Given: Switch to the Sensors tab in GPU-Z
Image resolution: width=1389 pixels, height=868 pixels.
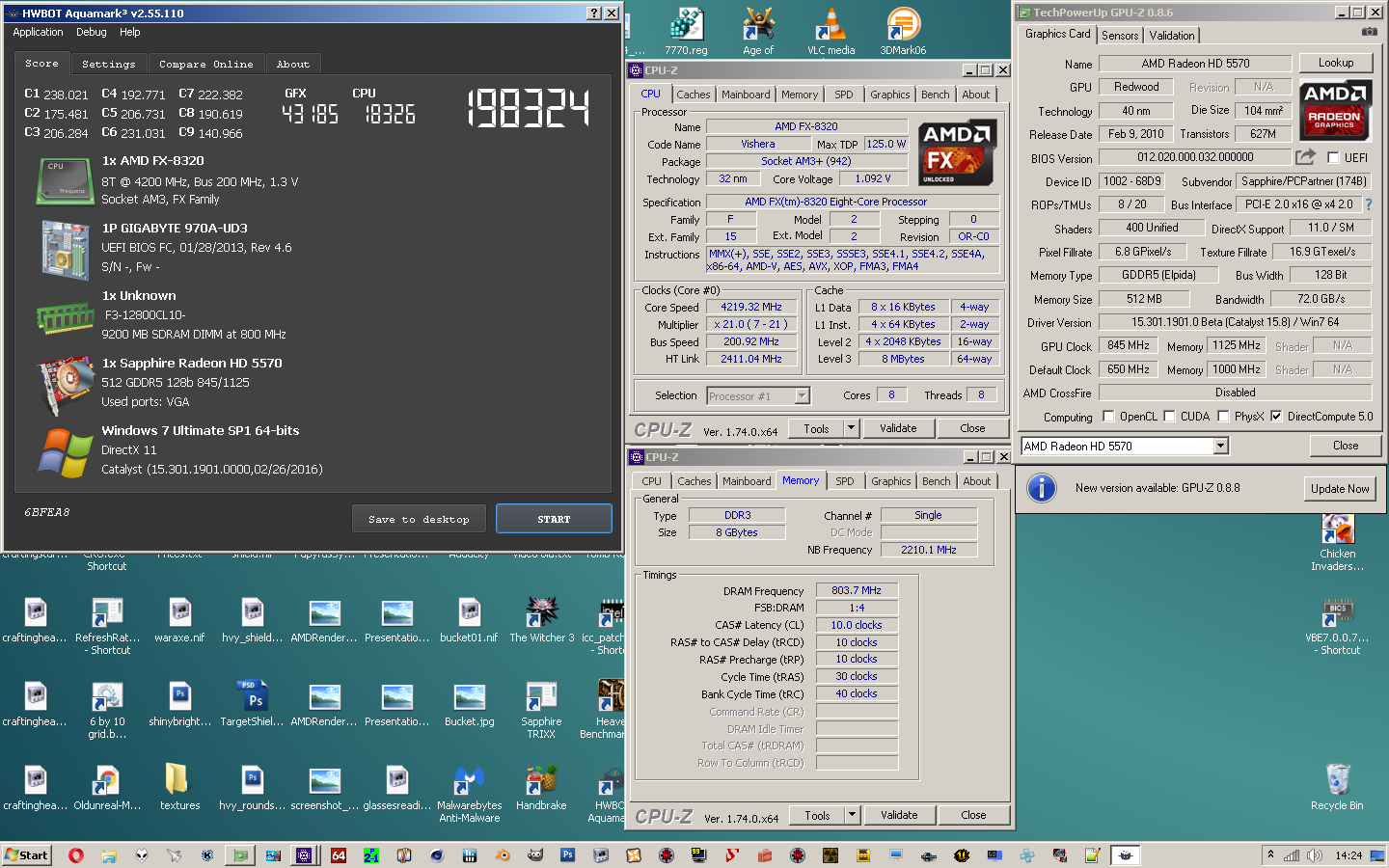Looking at the screenshot, I should point(1120,35).
